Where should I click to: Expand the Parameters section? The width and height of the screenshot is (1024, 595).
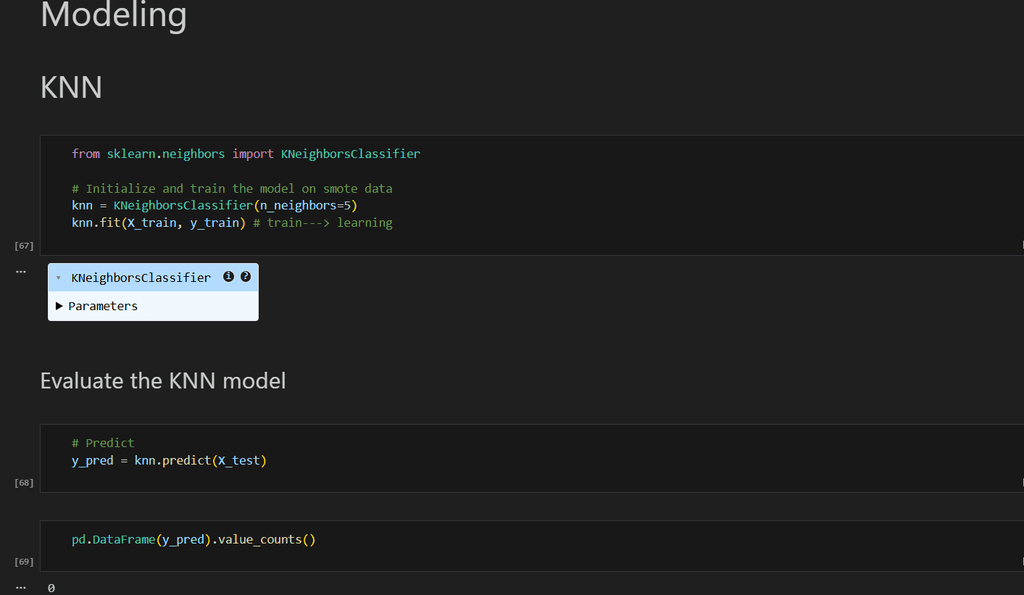tap(60, 306)
